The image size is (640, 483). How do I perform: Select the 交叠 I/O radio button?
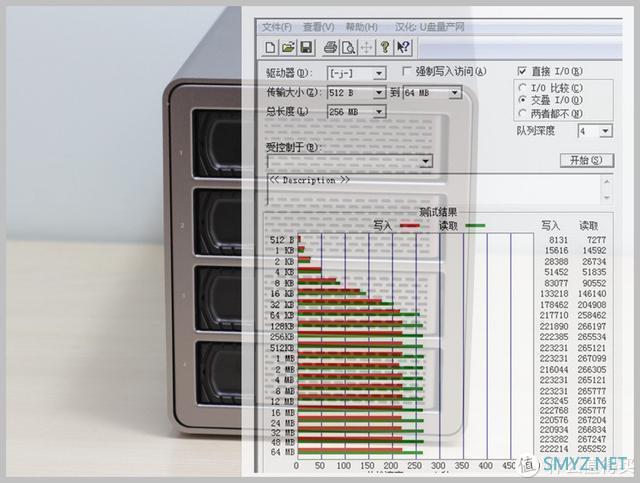pyautogui.click(x=522, y=100)
